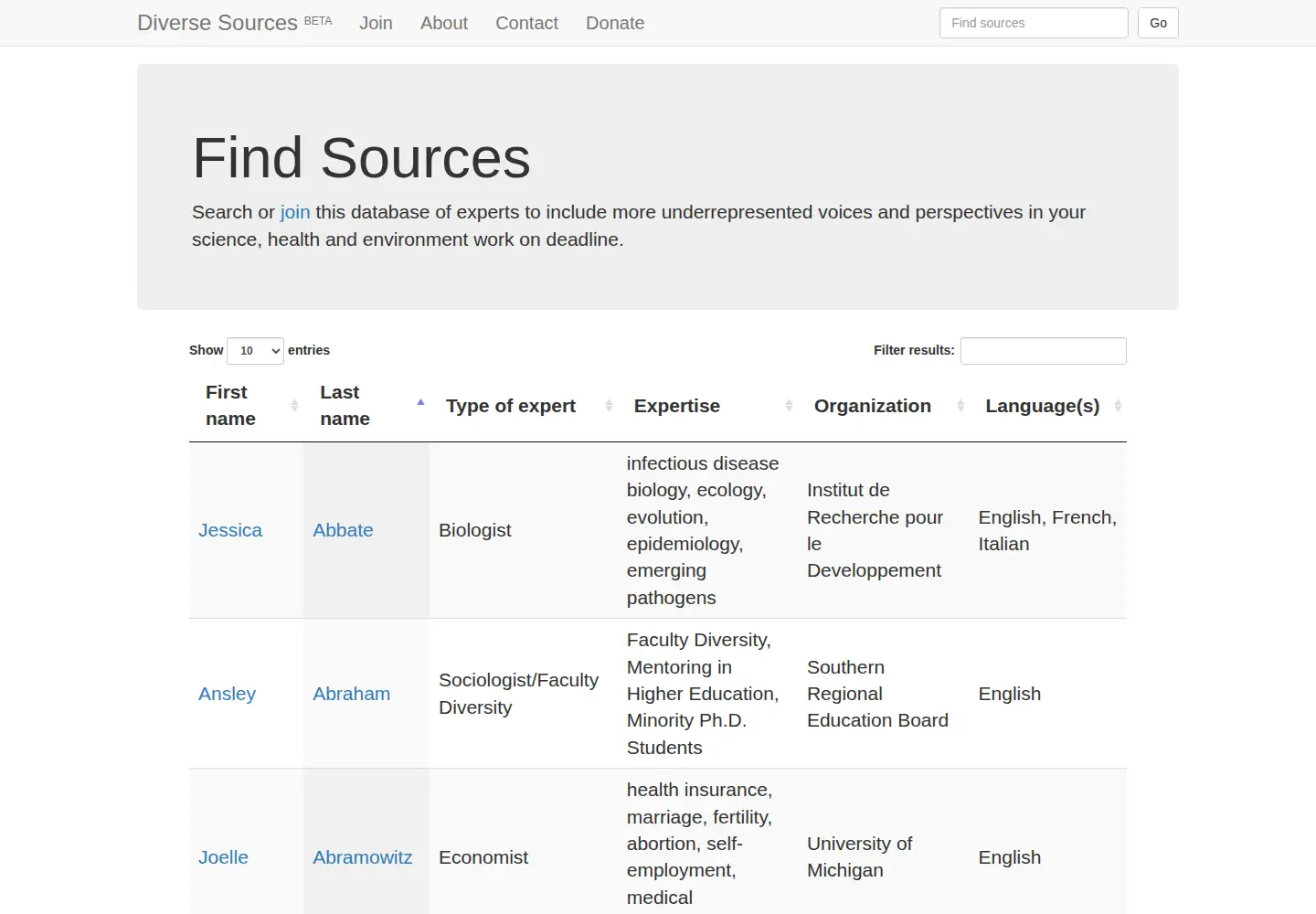Select the 'English, French, Italian' languages cell
1316x914 pixels.
1048,530
